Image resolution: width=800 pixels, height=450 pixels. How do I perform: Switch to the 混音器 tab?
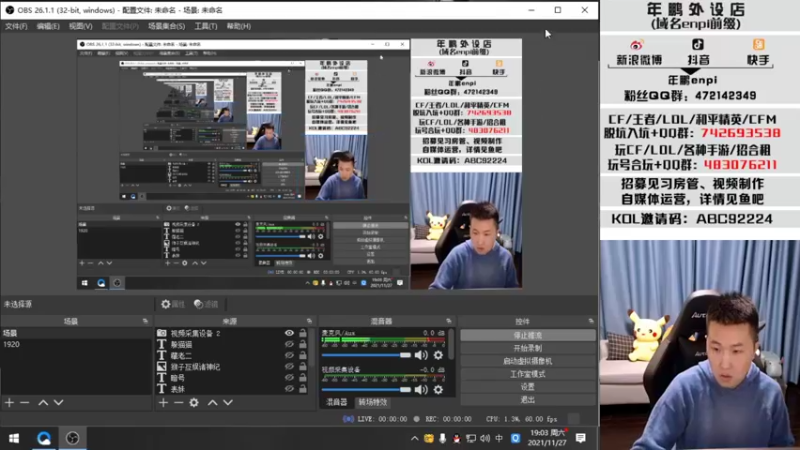(x=336, y=402)
